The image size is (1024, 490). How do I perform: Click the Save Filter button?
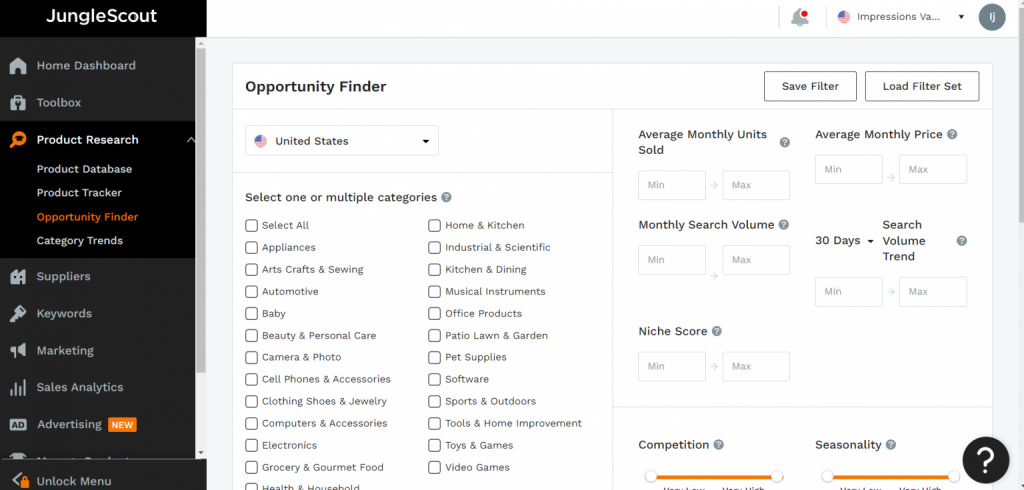[810, 87]
